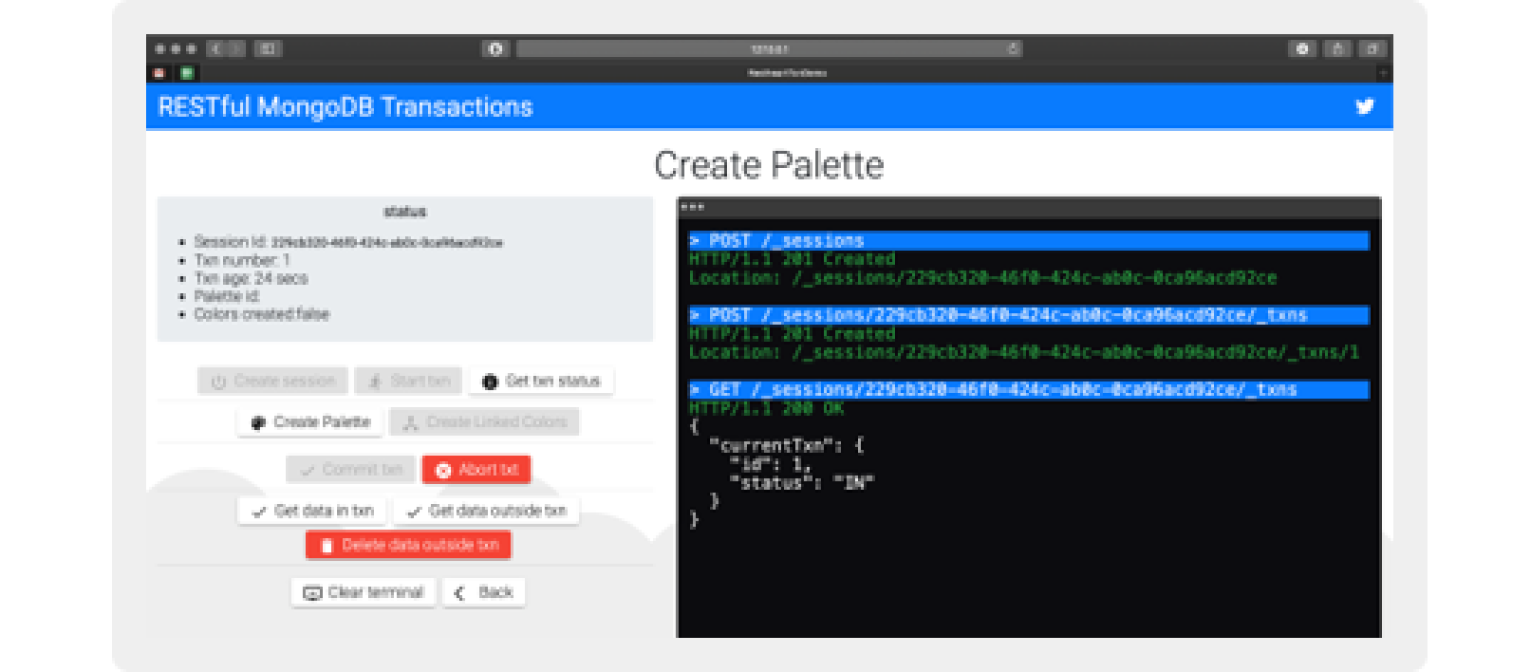The height and width of the screenshot is (672, 1540).
Task: Go back with the browser back arrow
Action: pyautogui.click(x=217, y=48)
